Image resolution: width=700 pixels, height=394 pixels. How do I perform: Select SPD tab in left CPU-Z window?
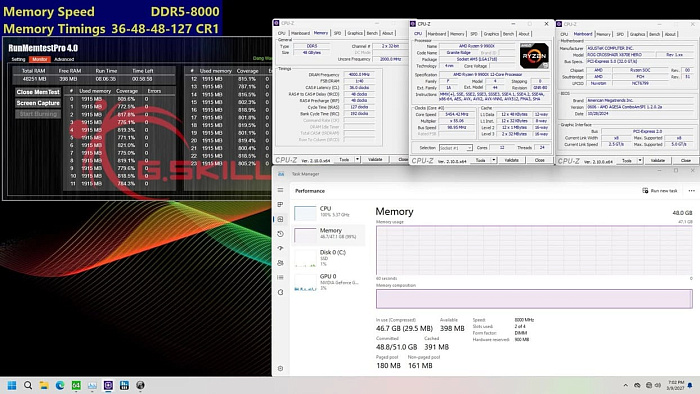click(x=337, y=33)
